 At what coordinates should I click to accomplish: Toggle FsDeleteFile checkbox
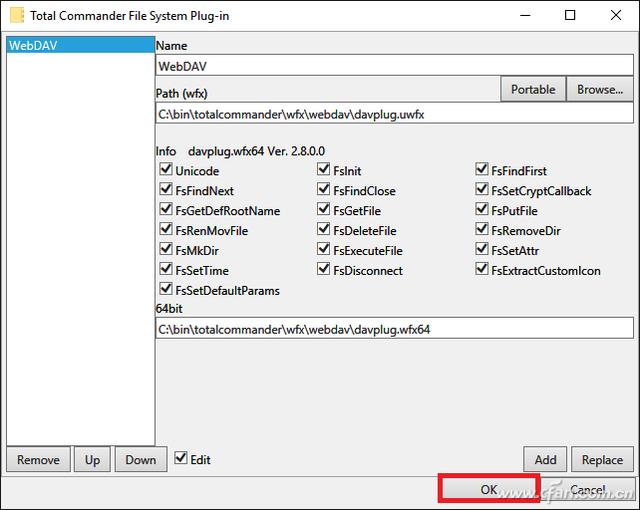pyautogui.click(x=324, y=229)
